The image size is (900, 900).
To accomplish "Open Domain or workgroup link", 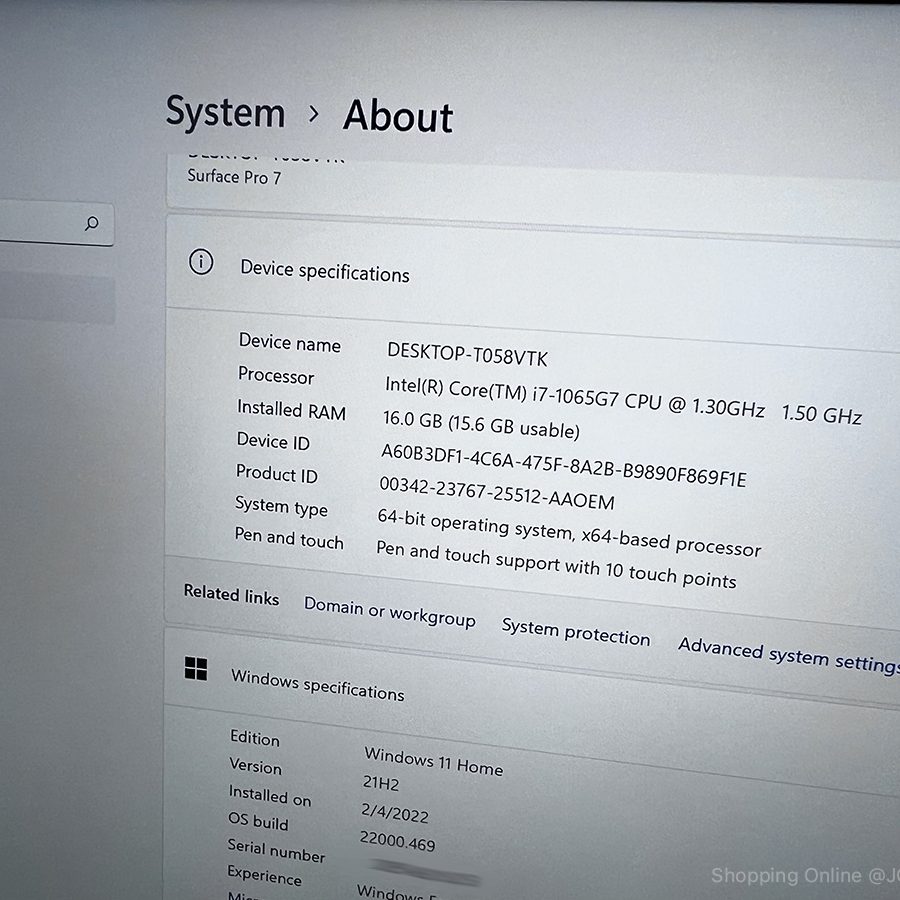I will [390, 612].
